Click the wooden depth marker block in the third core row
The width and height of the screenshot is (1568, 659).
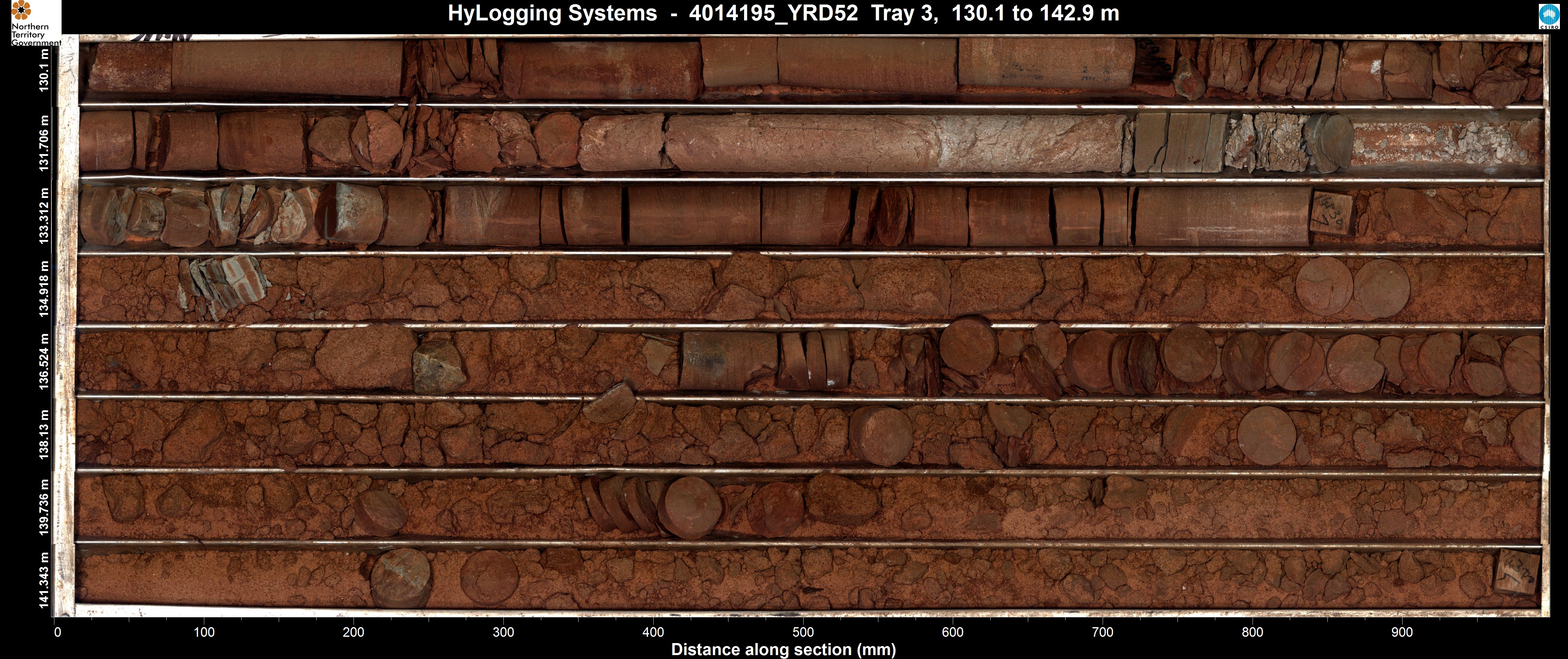1332,214
